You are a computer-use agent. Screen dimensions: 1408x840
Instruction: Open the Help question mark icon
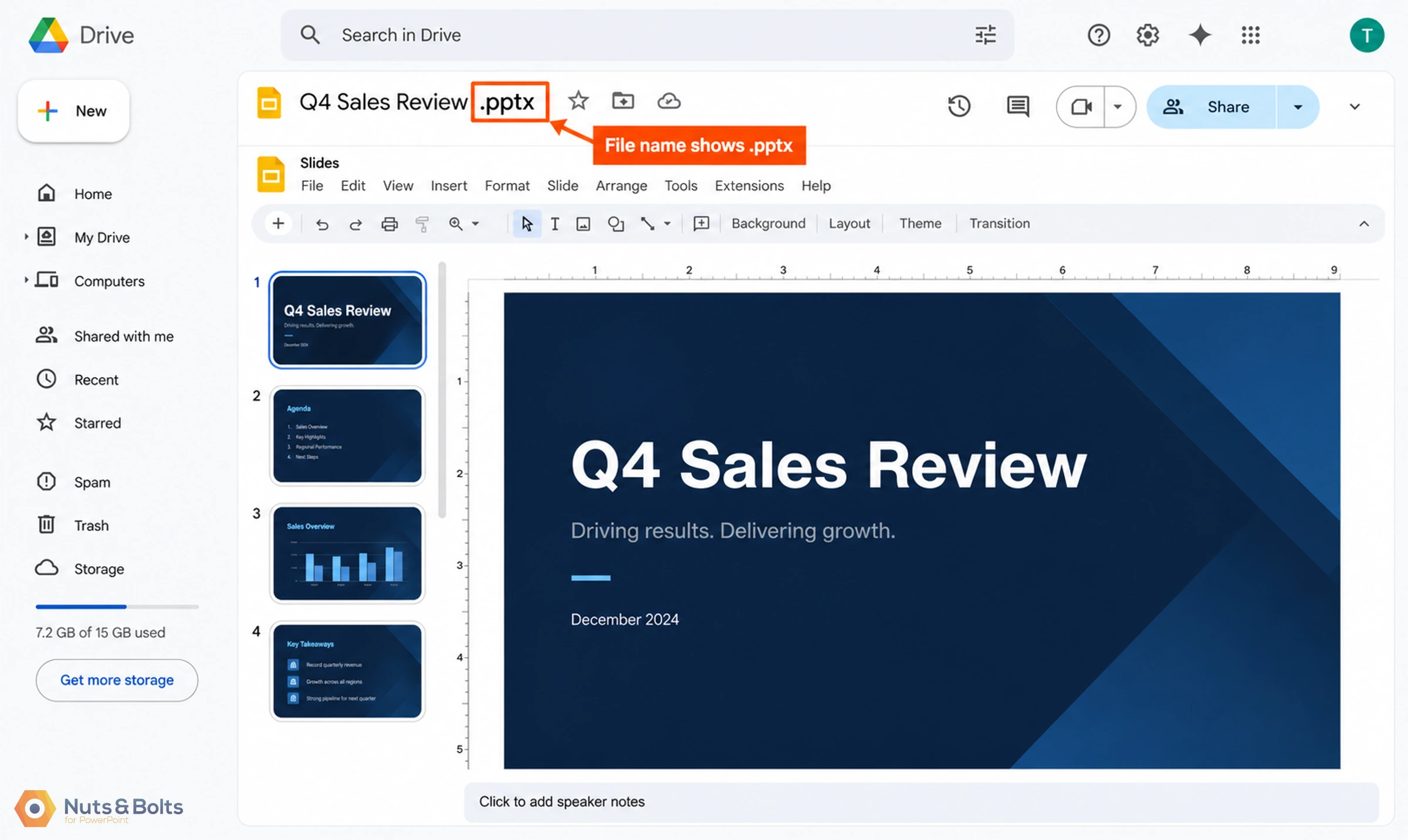pos(1098,35)
